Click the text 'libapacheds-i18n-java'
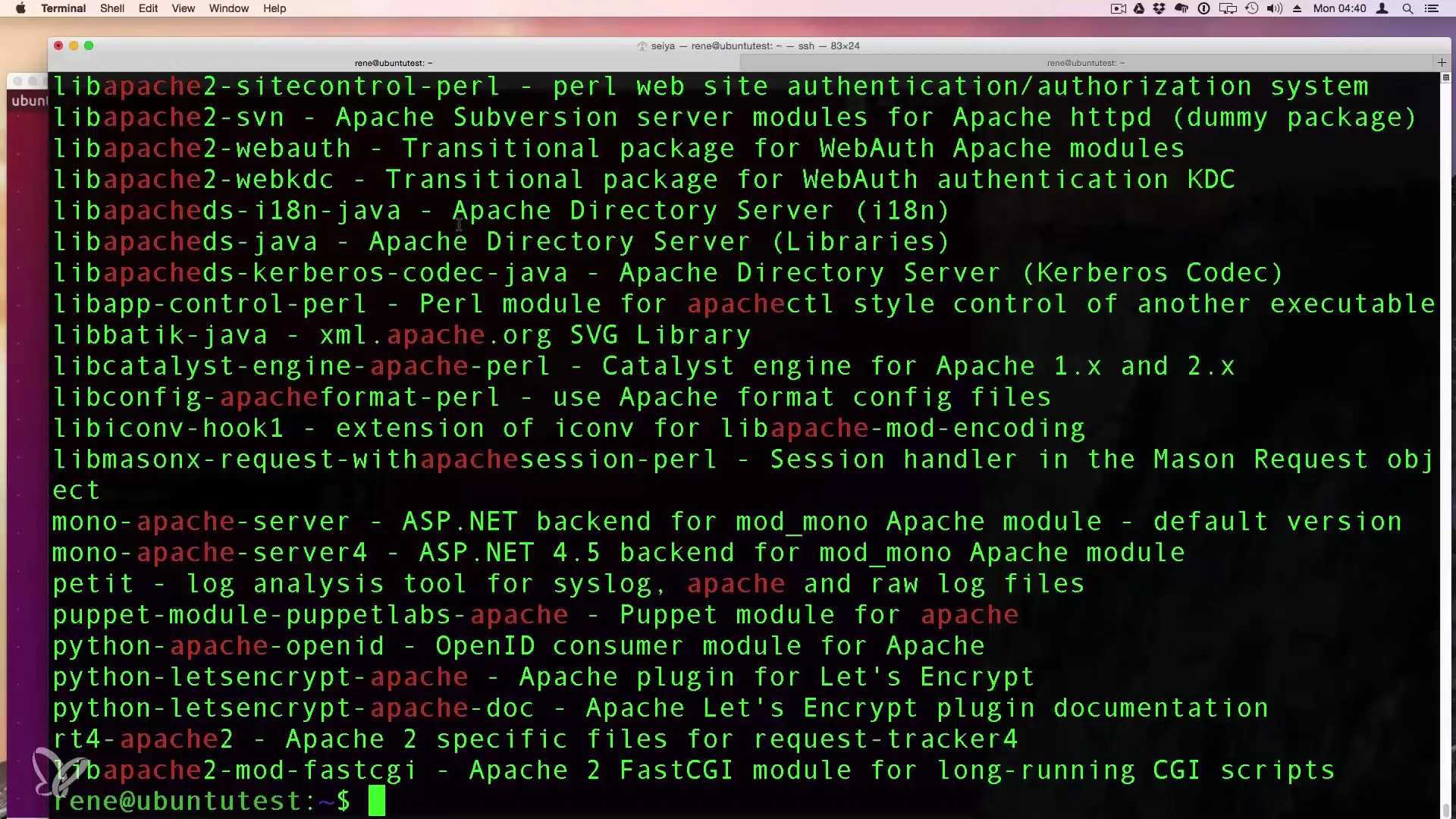This screenshot has height=819, width=1456. coord(227,211)
